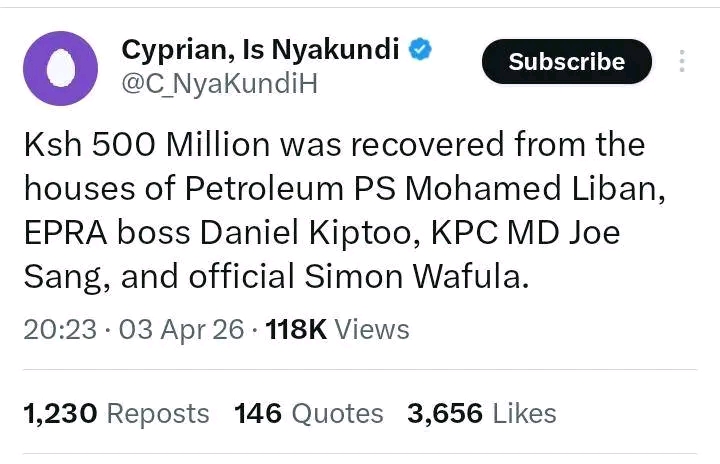720x464 pixels.
Task: Open the purple egg profile avatar
Action: pyautogui.click(x=60, y=69)
